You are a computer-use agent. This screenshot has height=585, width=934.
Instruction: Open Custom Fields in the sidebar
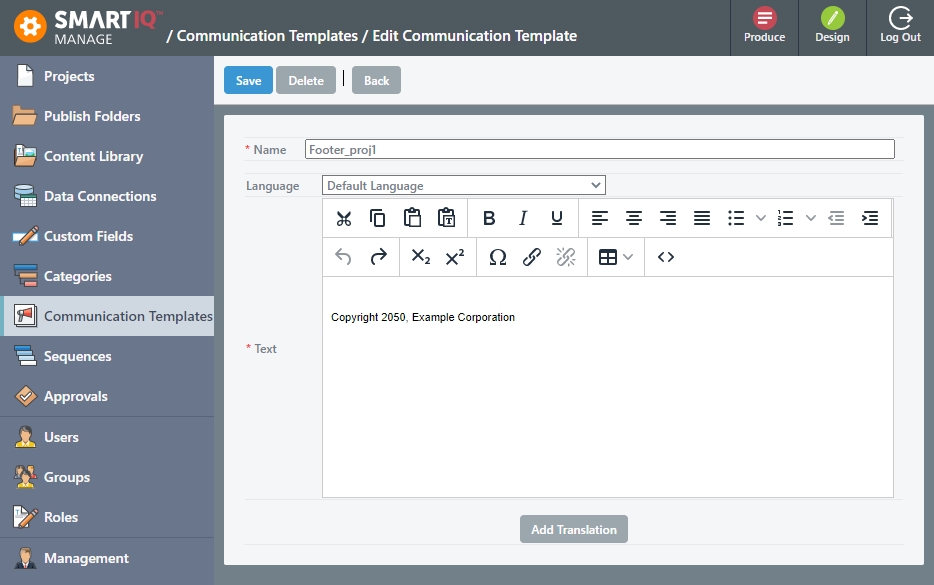(107, 236)
